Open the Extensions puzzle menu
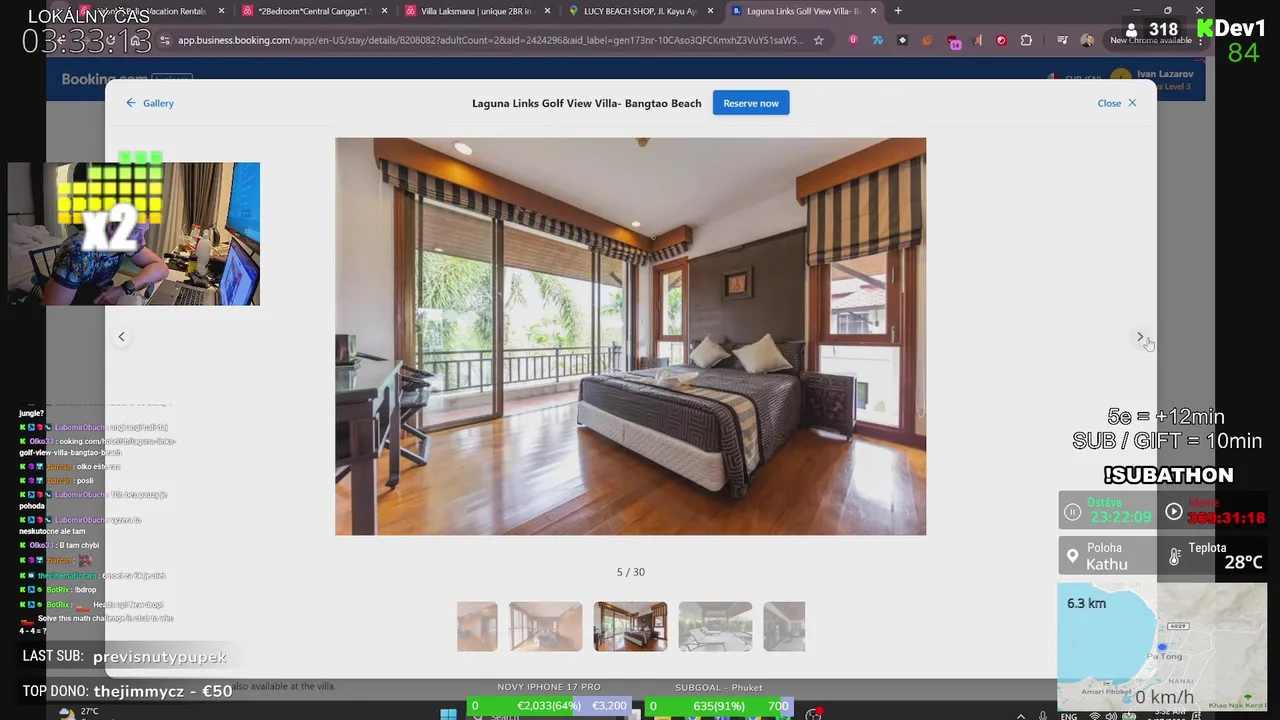1280x720 pixels. 1026,40
